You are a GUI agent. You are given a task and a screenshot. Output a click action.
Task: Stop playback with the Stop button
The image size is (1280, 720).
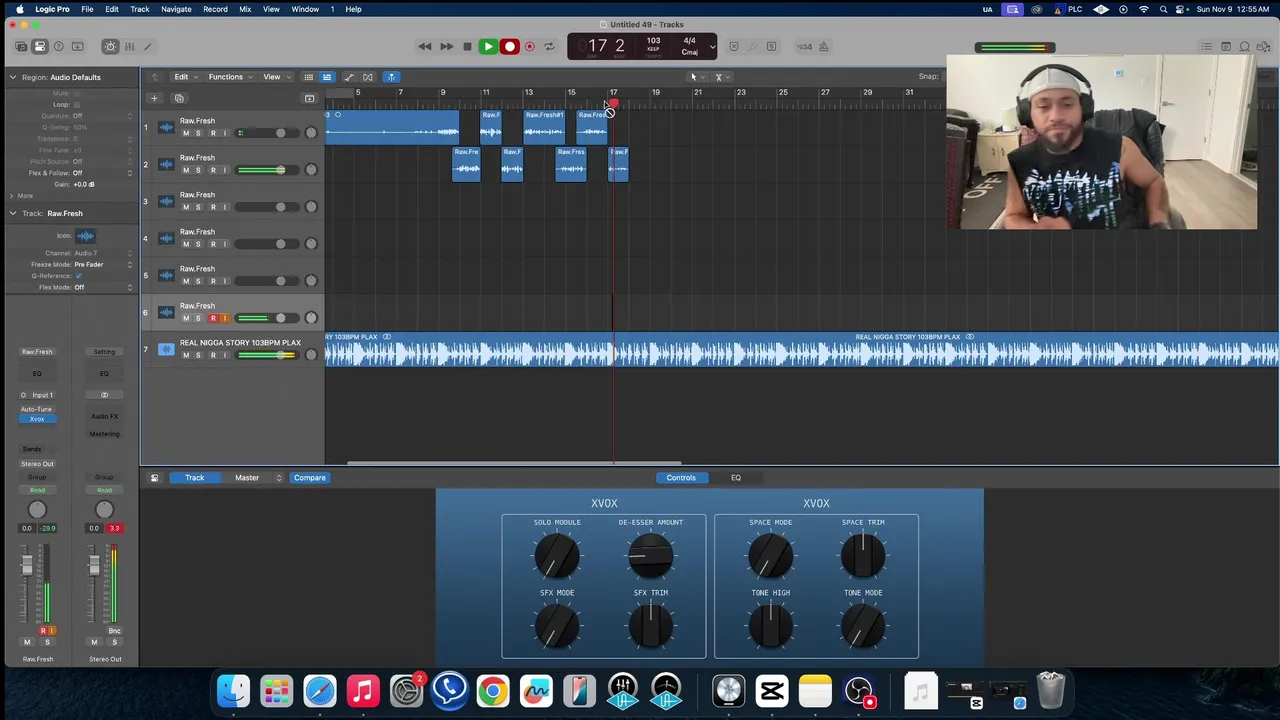point(467,46)
